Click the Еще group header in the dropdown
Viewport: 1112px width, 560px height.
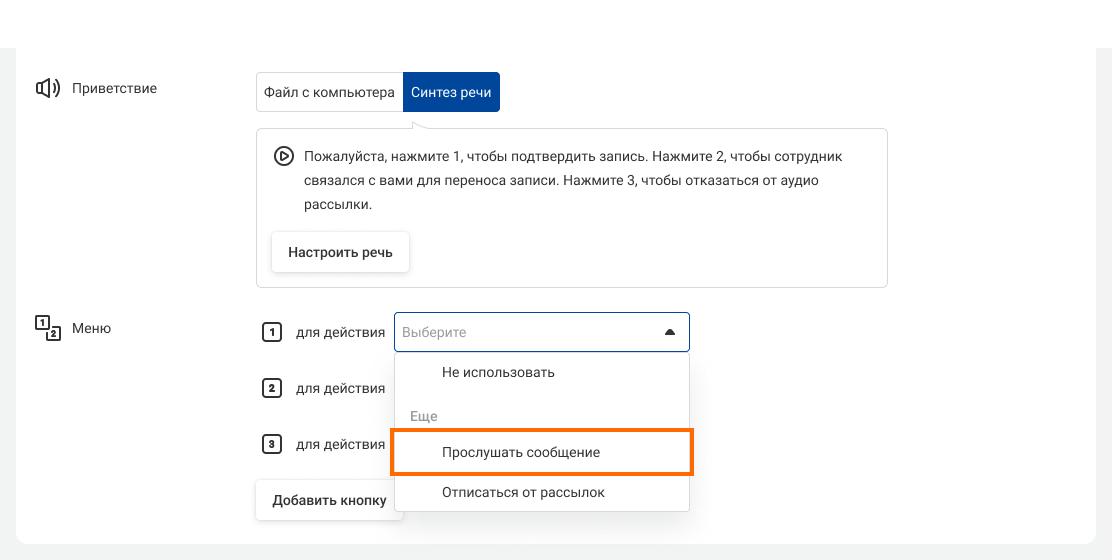tap(424, 416)
